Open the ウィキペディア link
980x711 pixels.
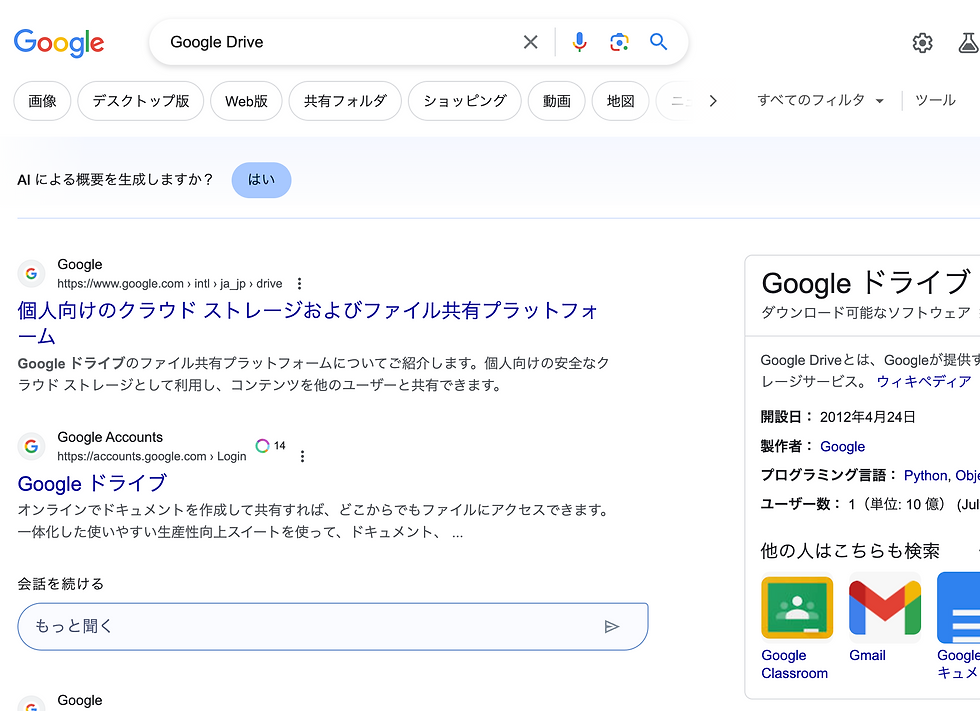924,381
